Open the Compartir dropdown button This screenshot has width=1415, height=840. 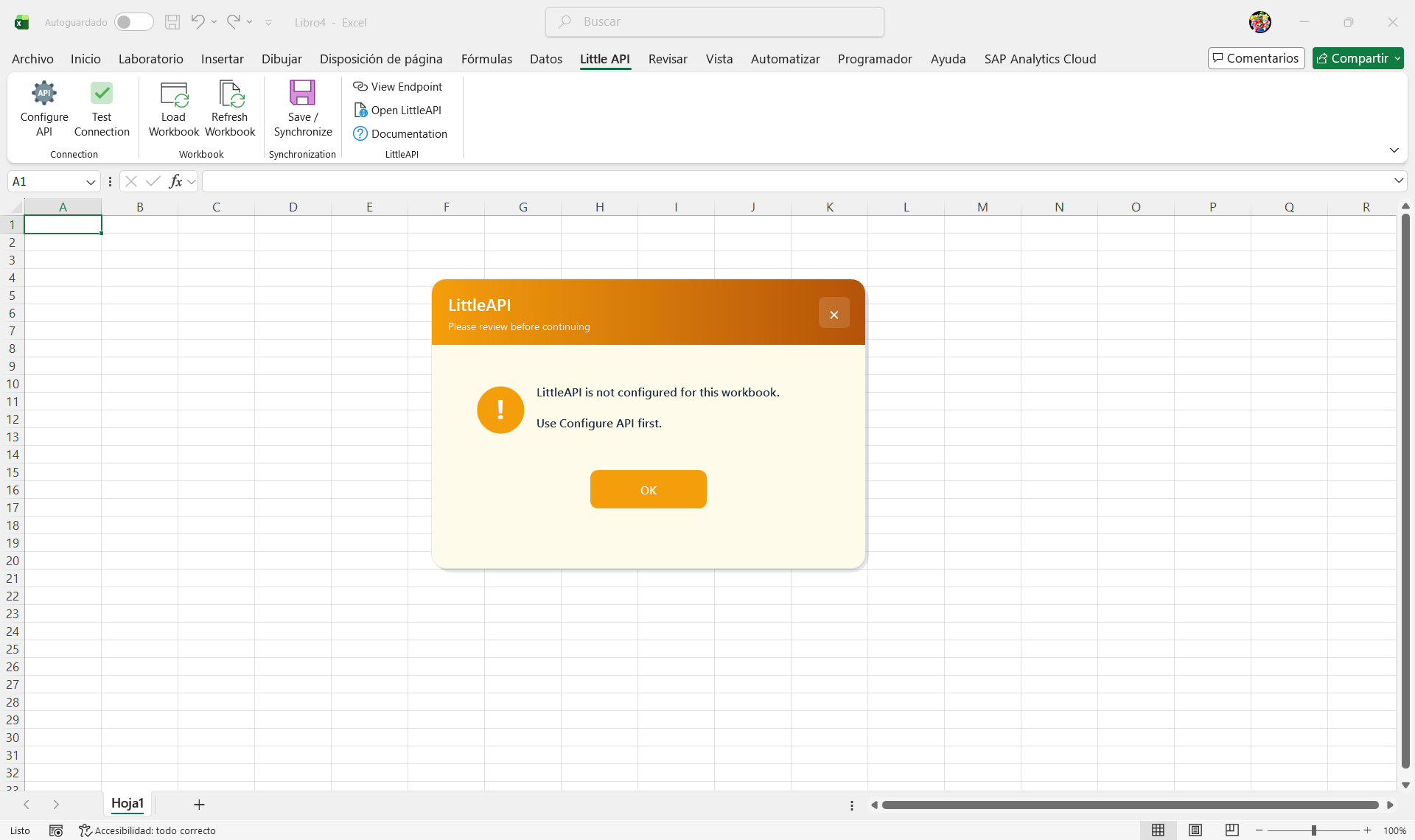click(x=1358, y=58)
